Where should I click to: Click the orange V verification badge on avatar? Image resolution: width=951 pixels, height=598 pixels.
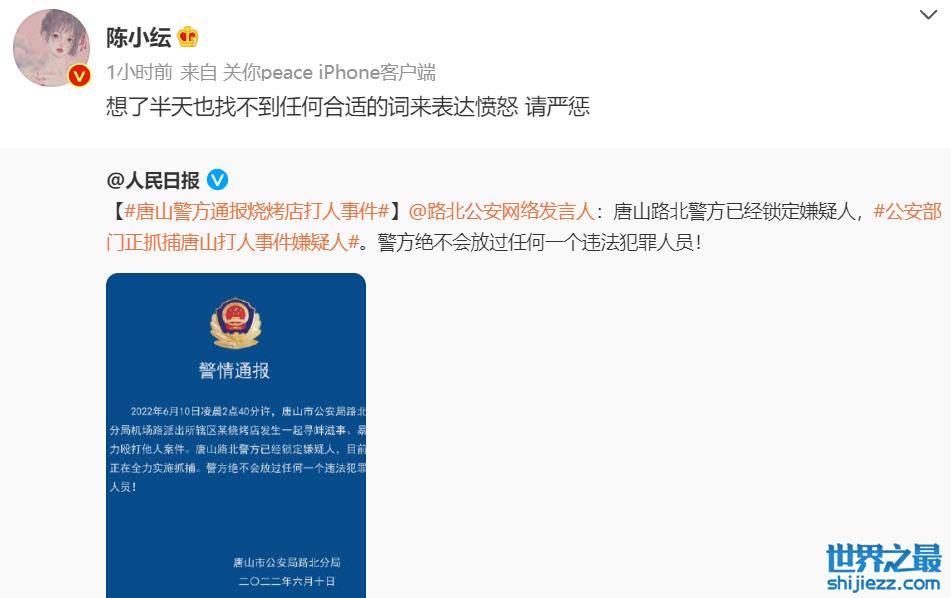(79, 76)
